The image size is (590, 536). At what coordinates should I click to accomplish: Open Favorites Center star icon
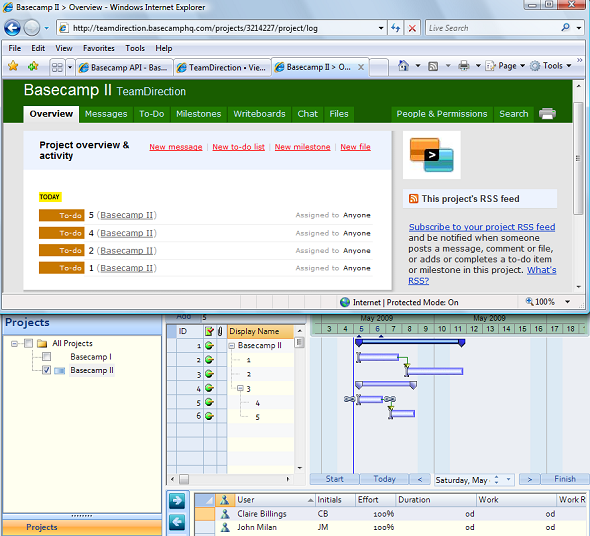[x=13, y=66]
